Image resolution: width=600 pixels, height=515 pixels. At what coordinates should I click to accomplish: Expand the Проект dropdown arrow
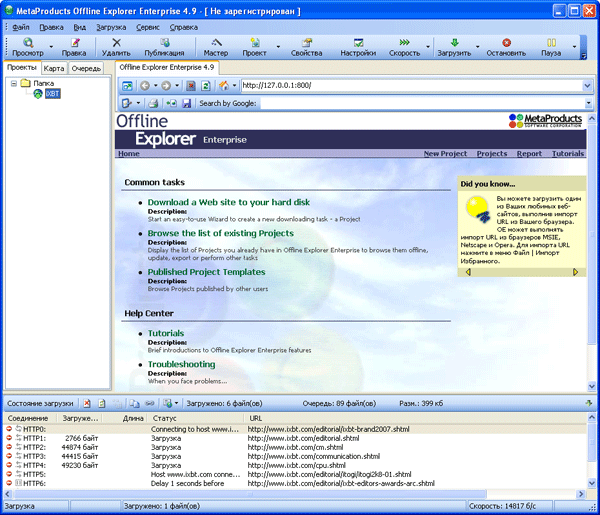[278, 47]
